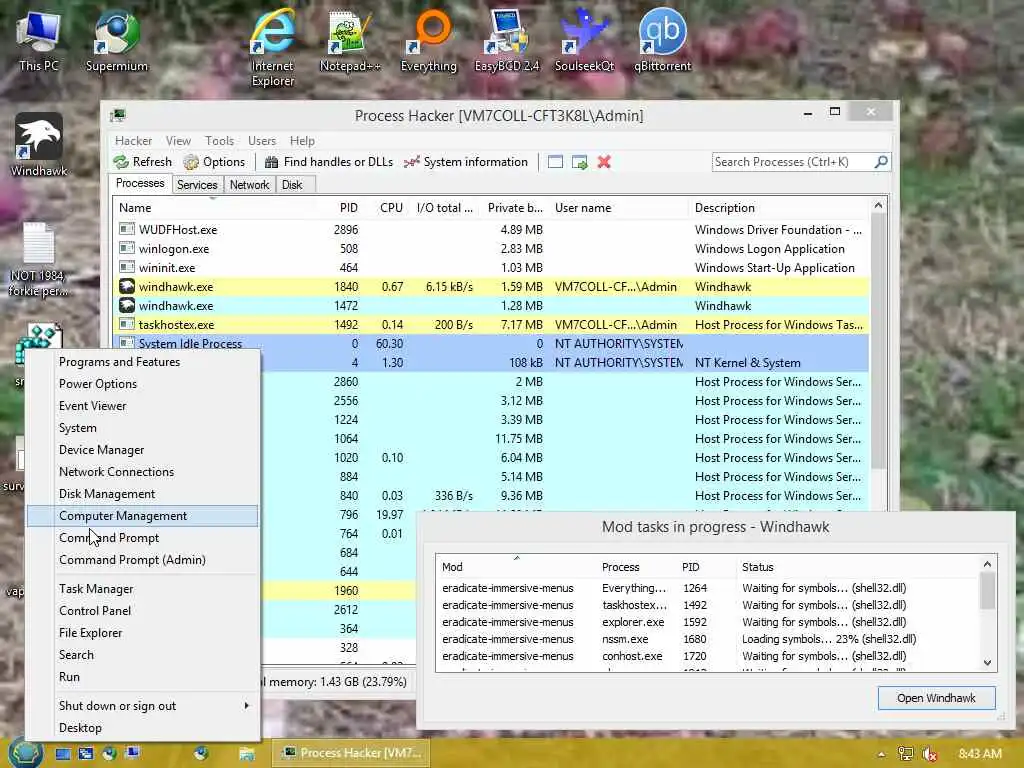
Task: Select the WUDFHost.exe process row
Action: tap(492, 230)
